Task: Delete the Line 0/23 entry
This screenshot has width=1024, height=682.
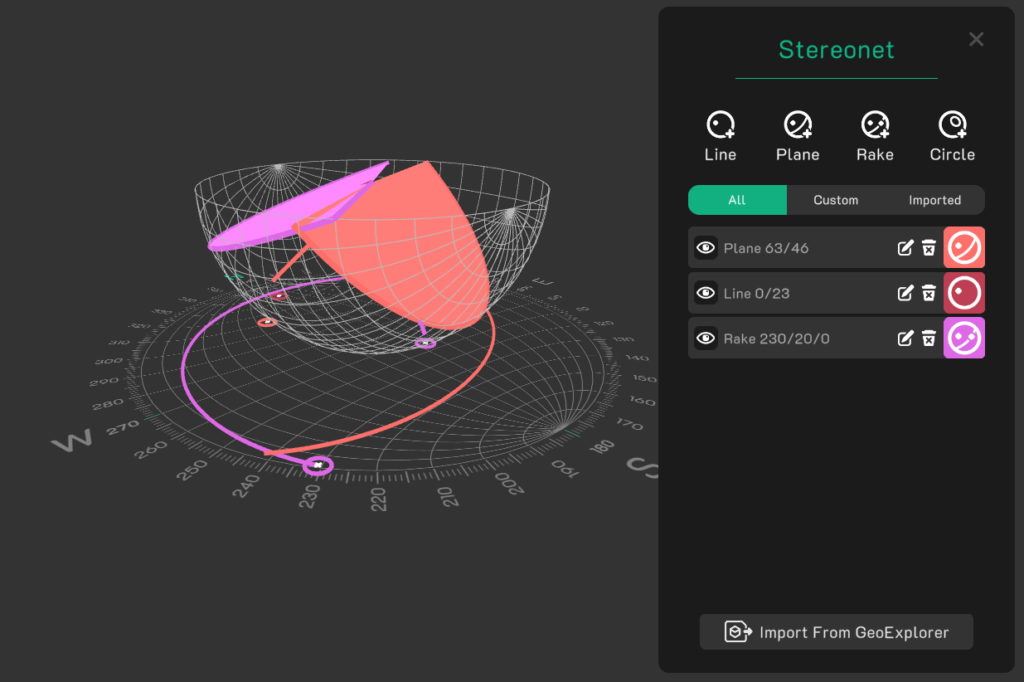Action: click(x=929, y=293)
